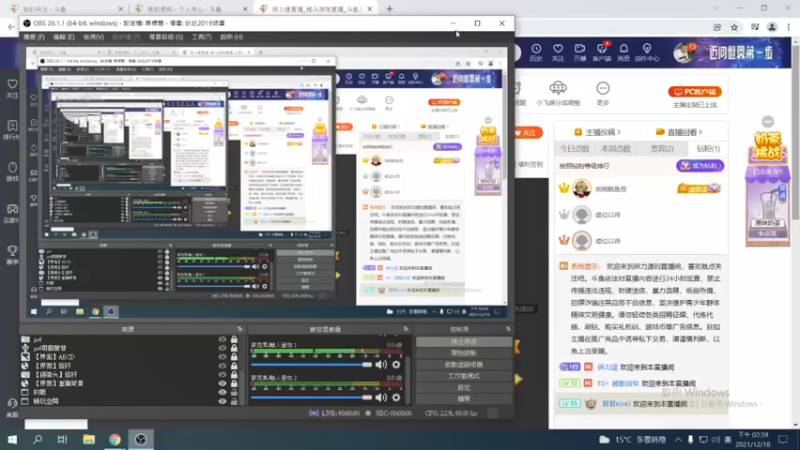Open the Windows Start menu
This screenshot has width=800, height=450.
point(12,439)
